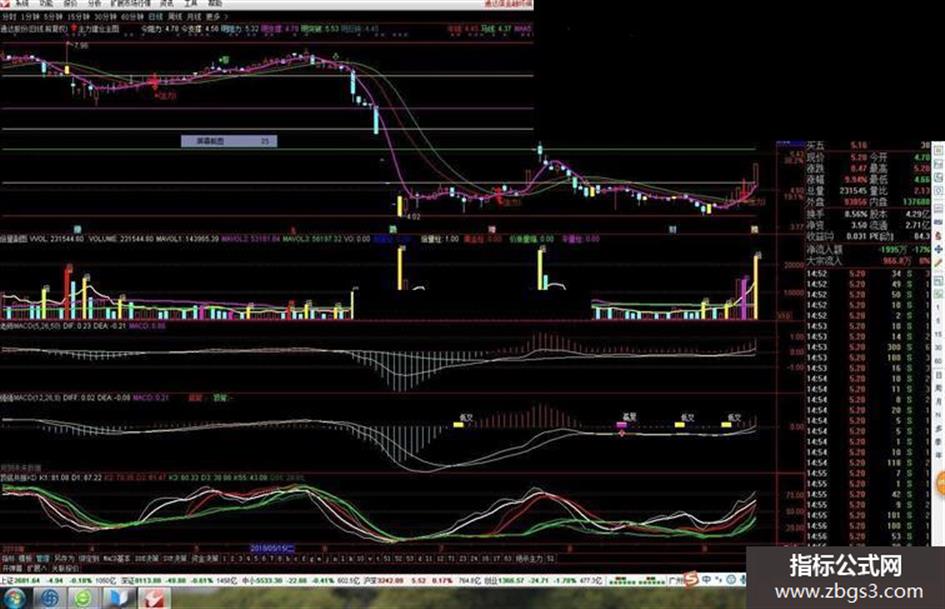Open the 资讯 menu

point(167,4)
